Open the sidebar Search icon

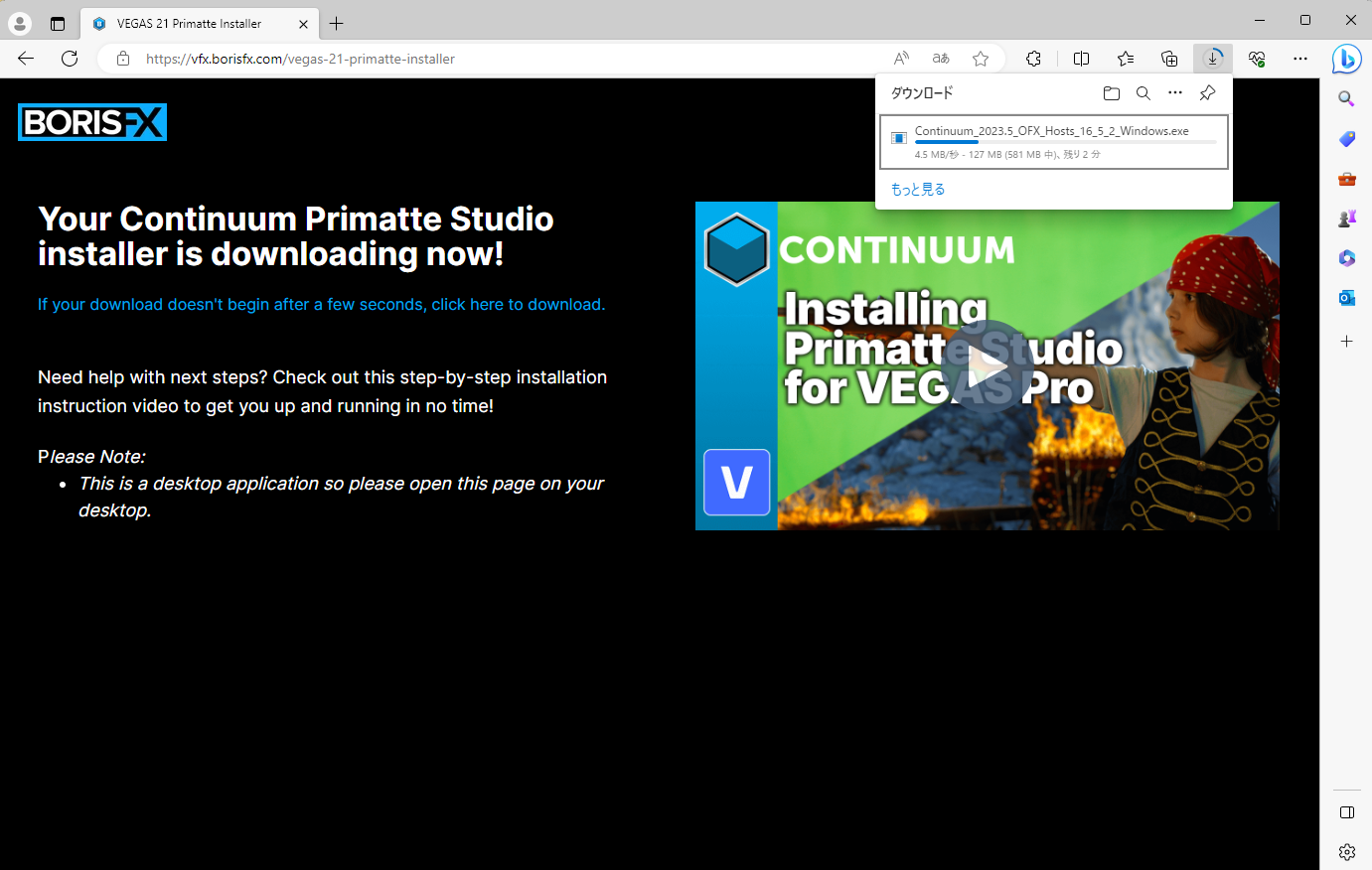1347,98
